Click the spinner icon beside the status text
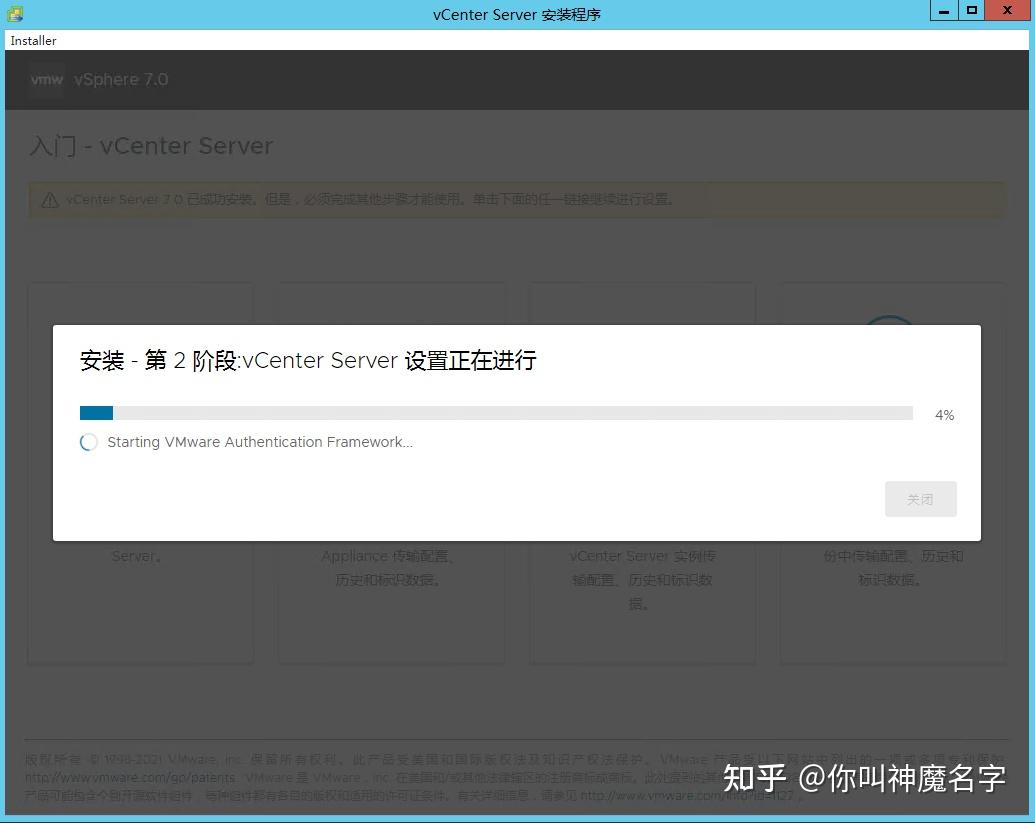 (x=88, y=442)
